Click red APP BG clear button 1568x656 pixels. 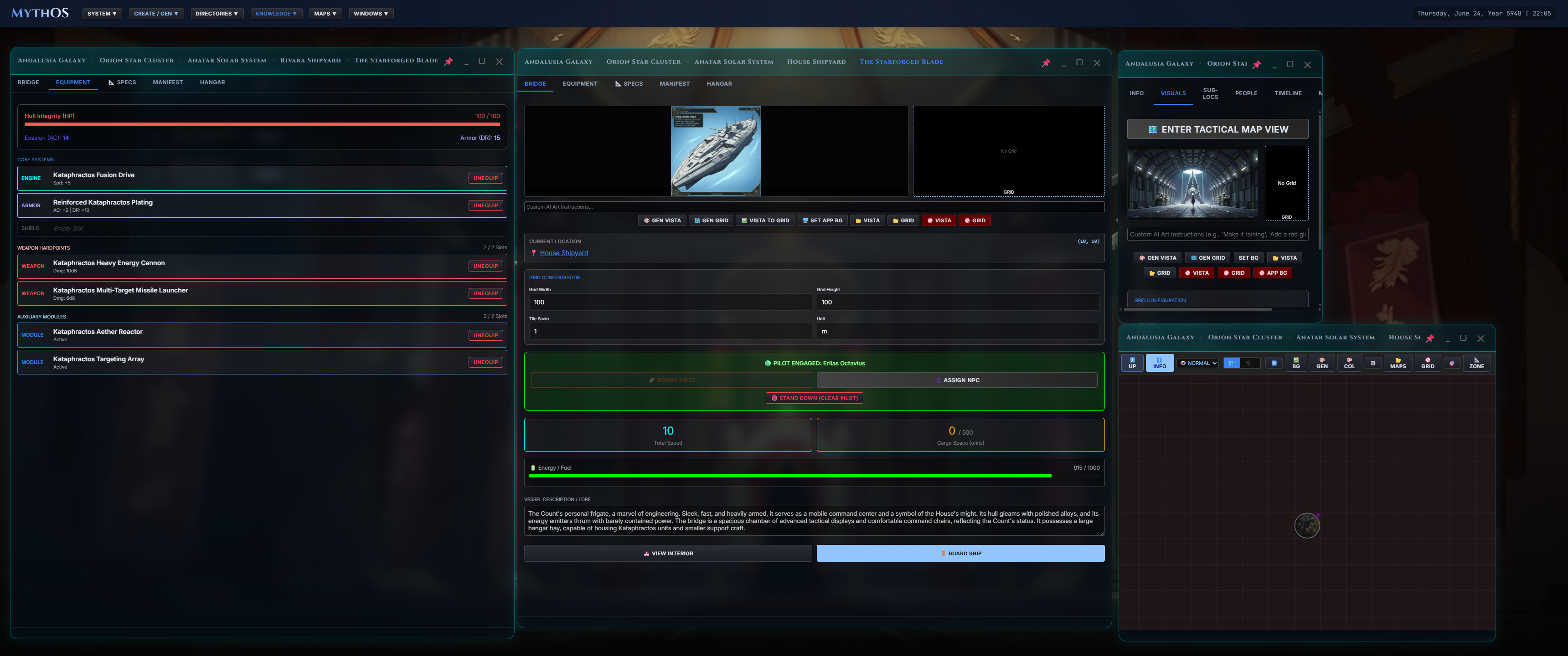pos(1272,273)
